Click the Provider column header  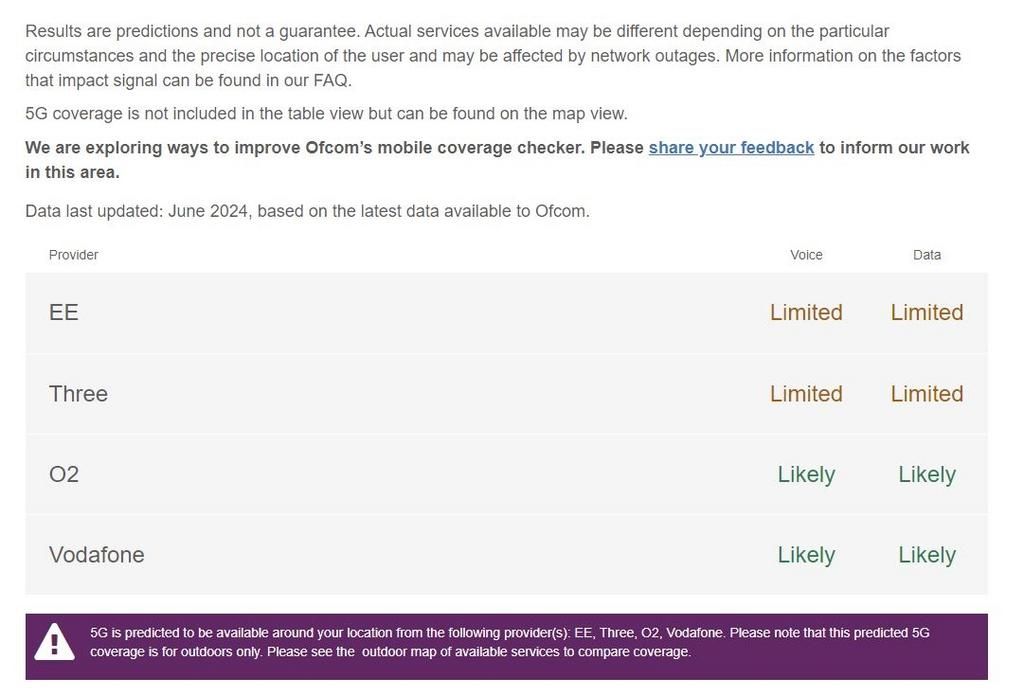74,255
